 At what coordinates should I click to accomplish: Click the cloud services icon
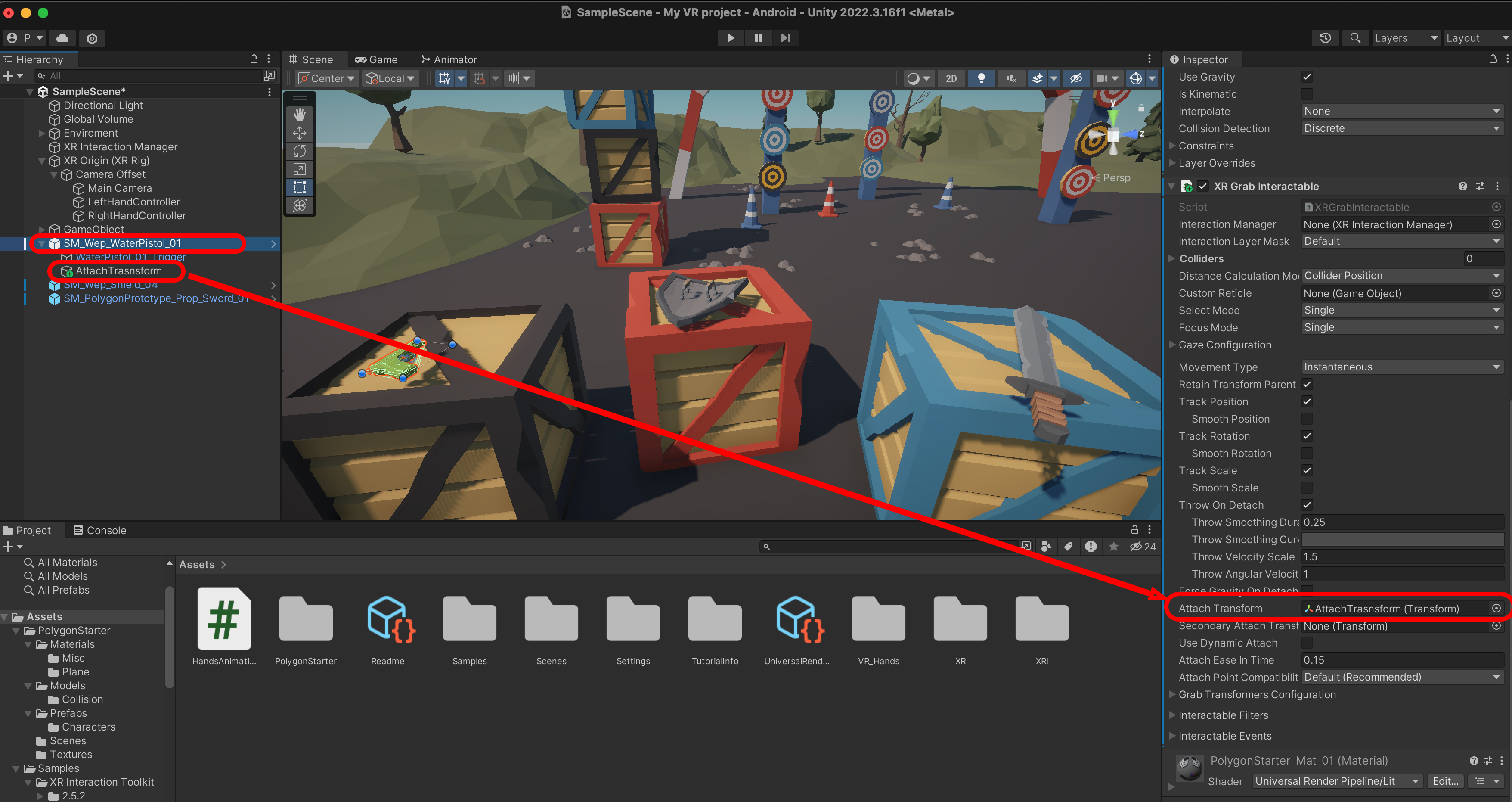coord(62,38)
